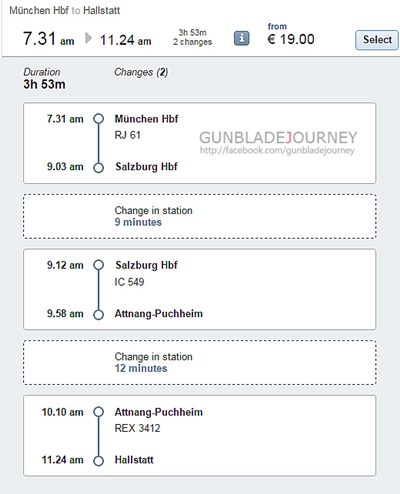Click the München Hbf departure stop circle
This screenshot has width=400, height=494.
pos(98,119)
